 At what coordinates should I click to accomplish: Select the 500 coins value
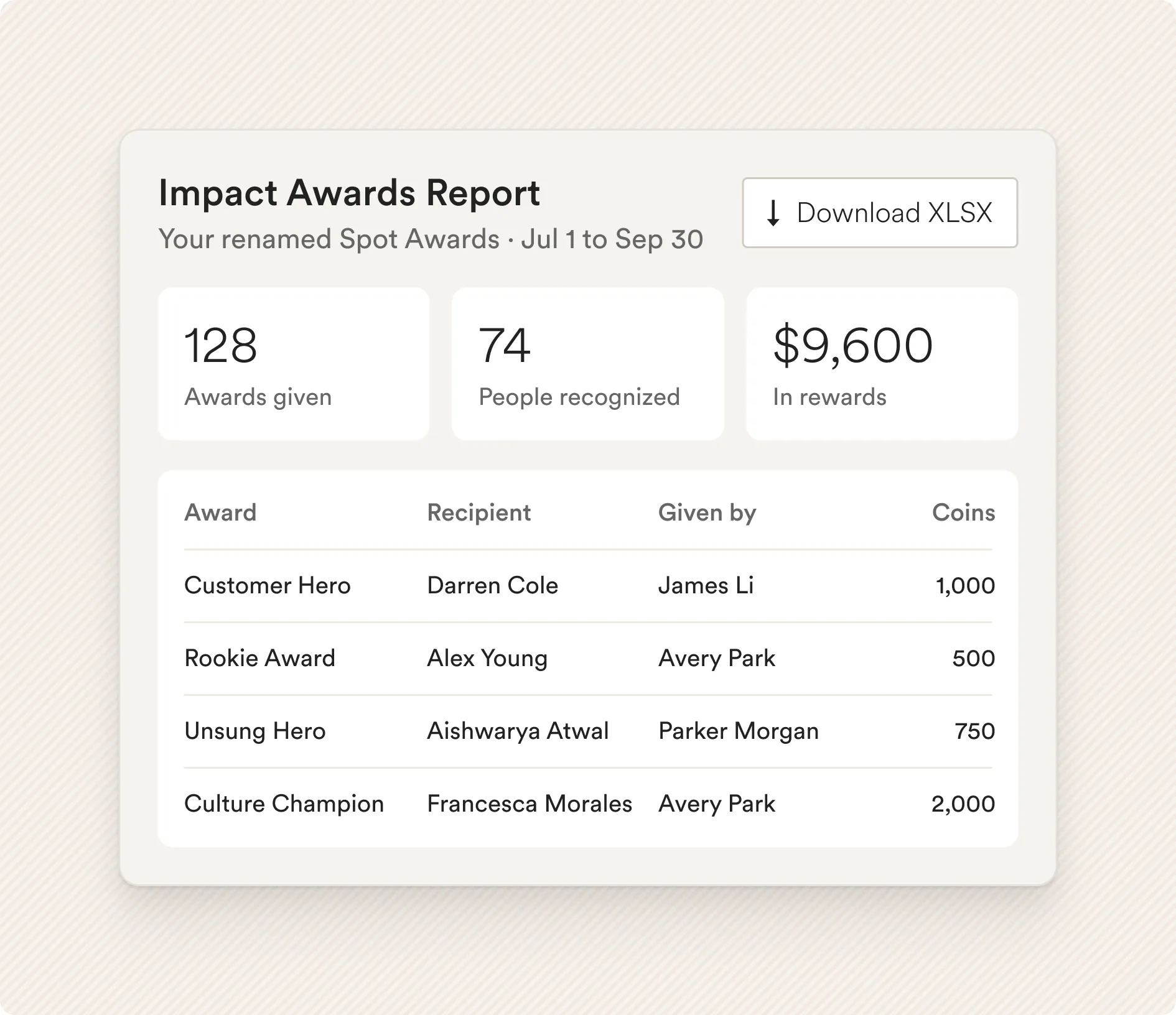pyautogui.click(x=974, y=658)
